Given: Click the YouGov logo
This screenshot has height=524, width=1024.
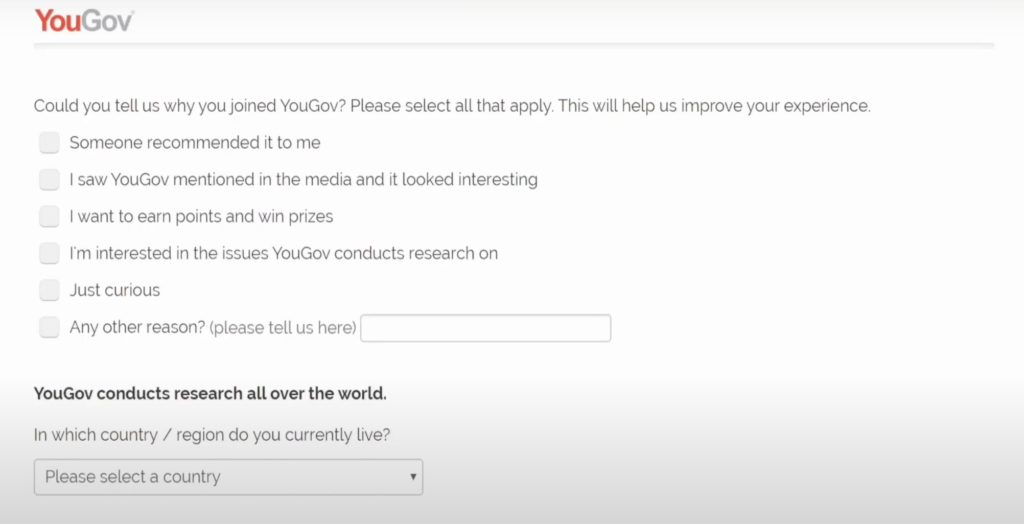Looking at the screenshot, I should tap(84, 21).
